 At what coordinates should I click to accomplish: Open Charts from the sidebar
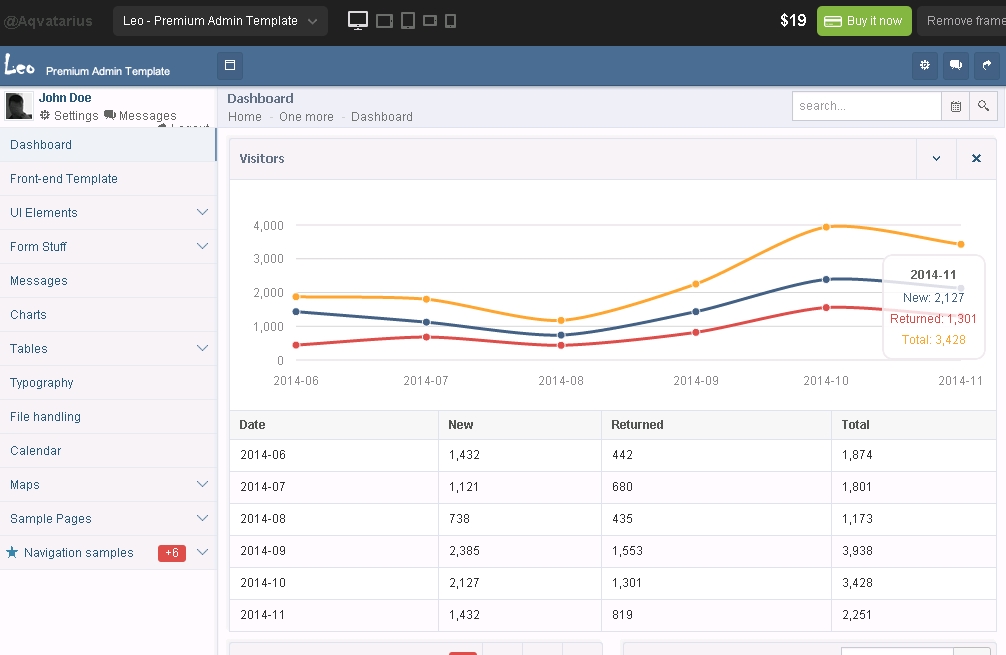[x=29, y=315]
